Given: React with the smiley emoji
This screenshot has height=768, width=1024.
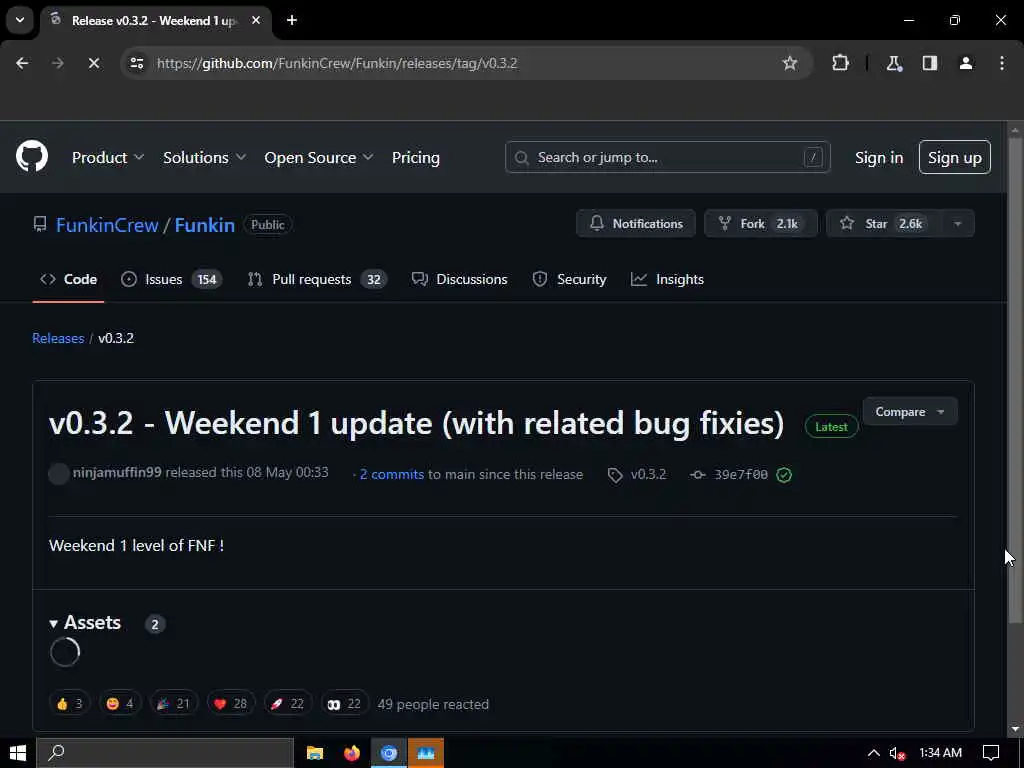Looking at the screenshot, I should (x=120, y=704).
